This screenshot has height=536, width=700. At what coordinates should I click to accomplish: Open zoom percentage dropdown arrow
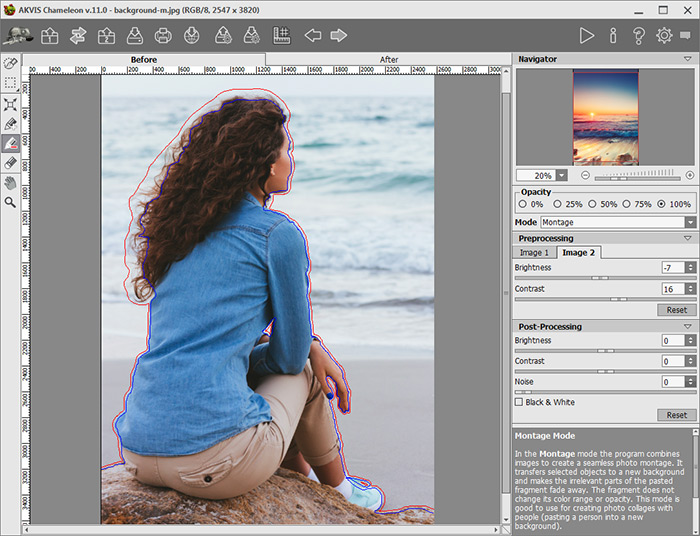point(562,175)
